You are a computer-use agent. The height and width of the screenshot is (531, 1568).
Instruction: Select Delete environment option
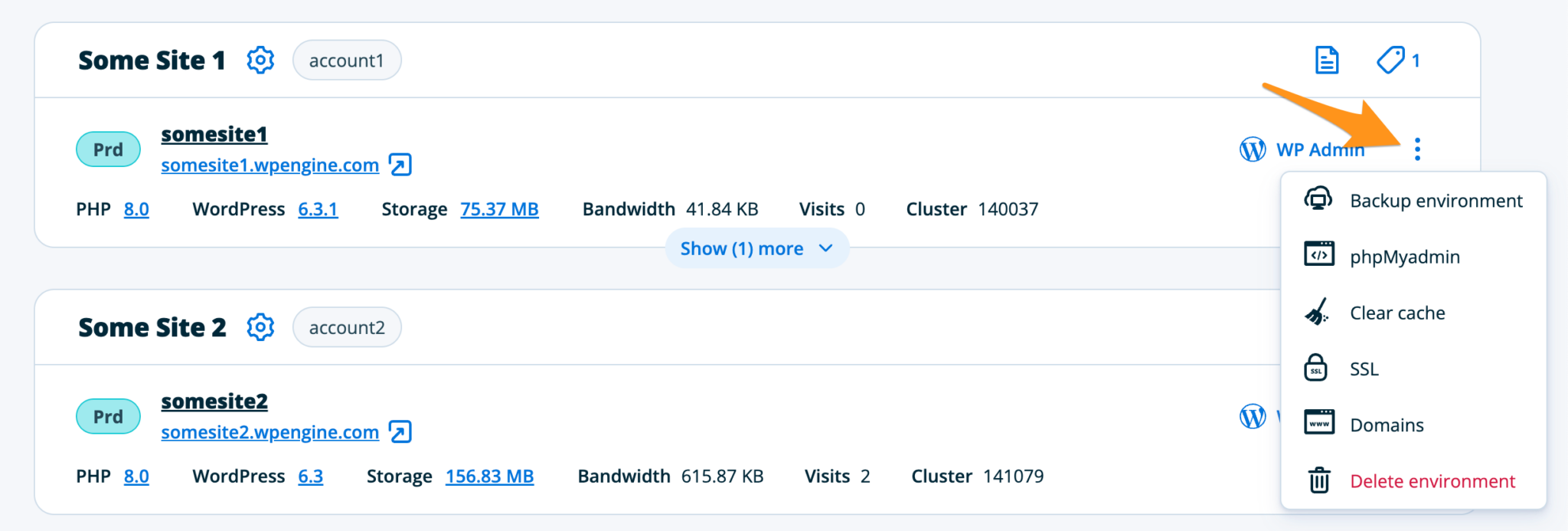tap(1432, 481)
